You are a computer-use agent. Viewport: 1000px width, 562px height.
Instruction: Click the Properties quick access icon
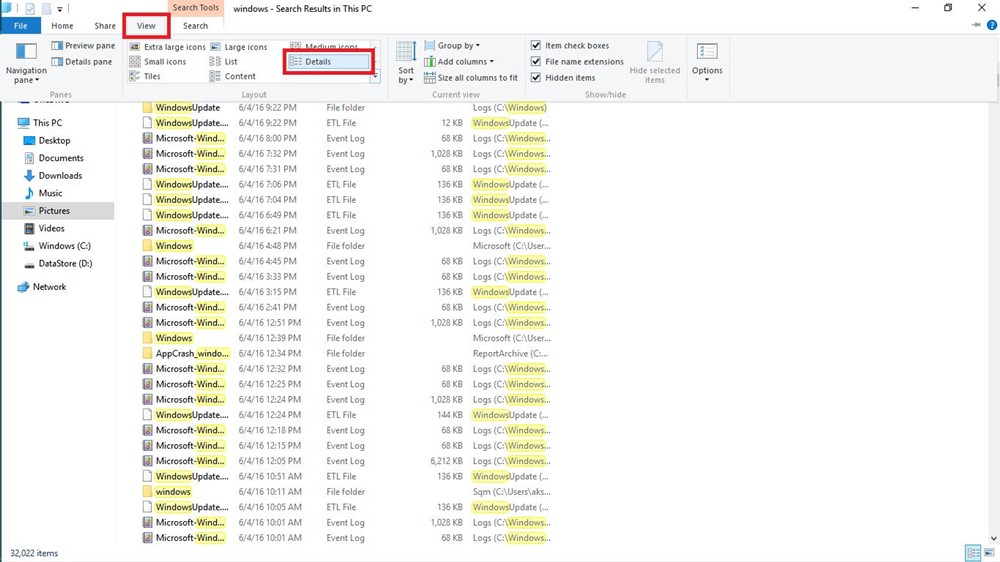coord(30,9)
